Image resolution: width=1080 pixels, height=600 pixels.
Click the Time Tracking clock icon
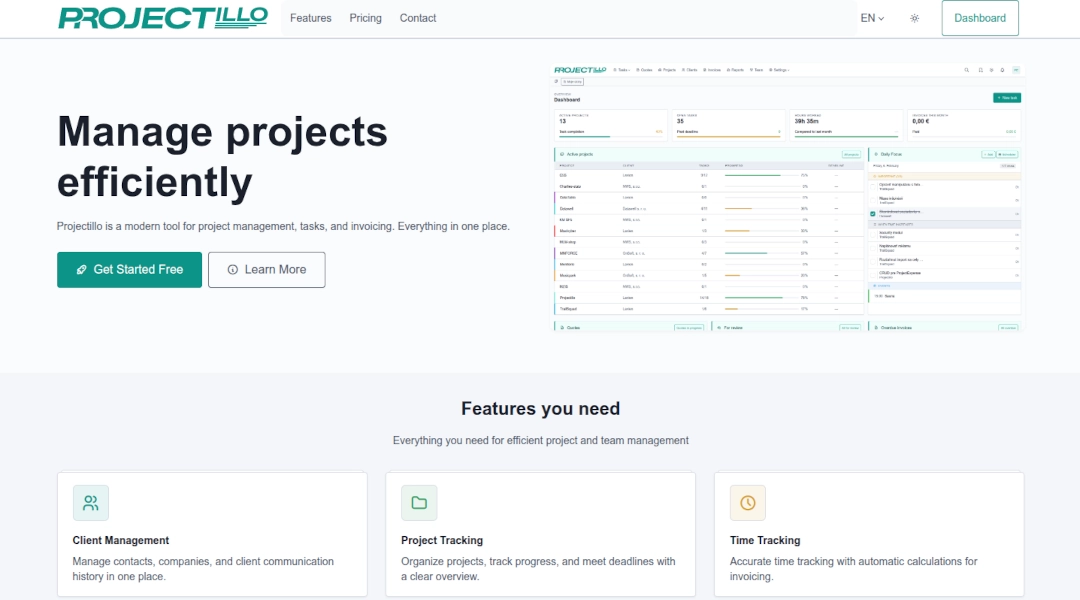[747, 503]
